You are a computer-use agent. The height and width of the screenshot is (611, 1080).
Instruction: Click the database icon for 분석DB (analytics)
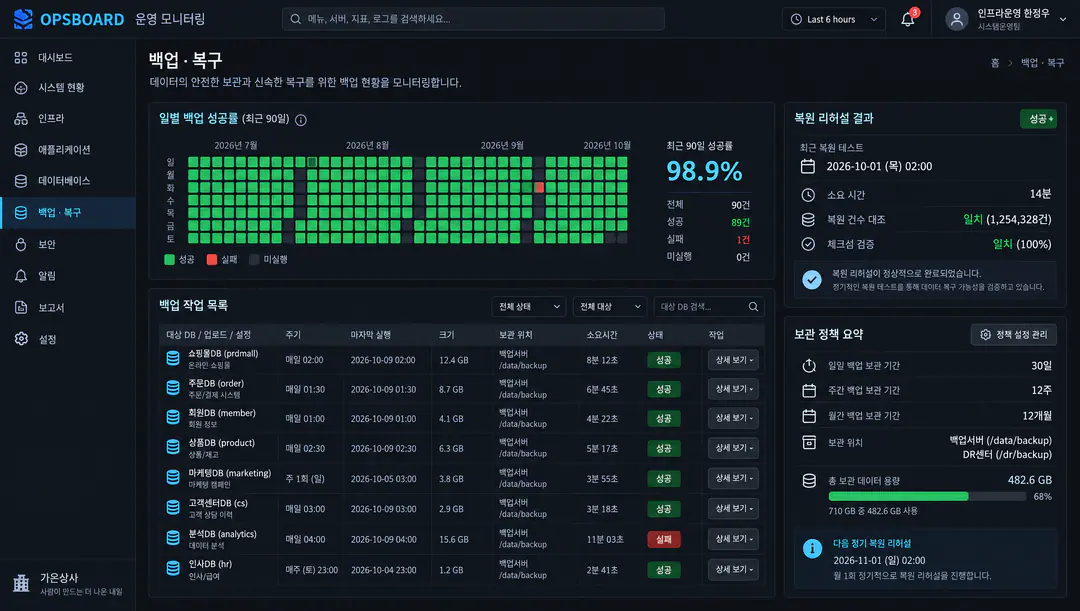[x=173, y=539]
